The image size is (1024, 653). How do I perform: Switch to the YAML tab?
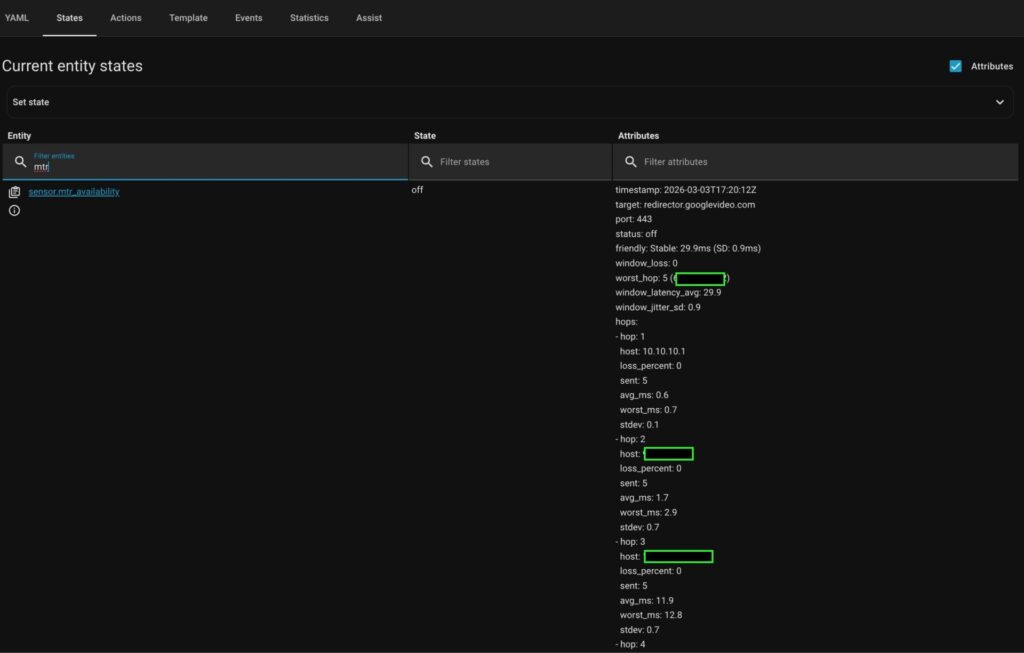17,18
